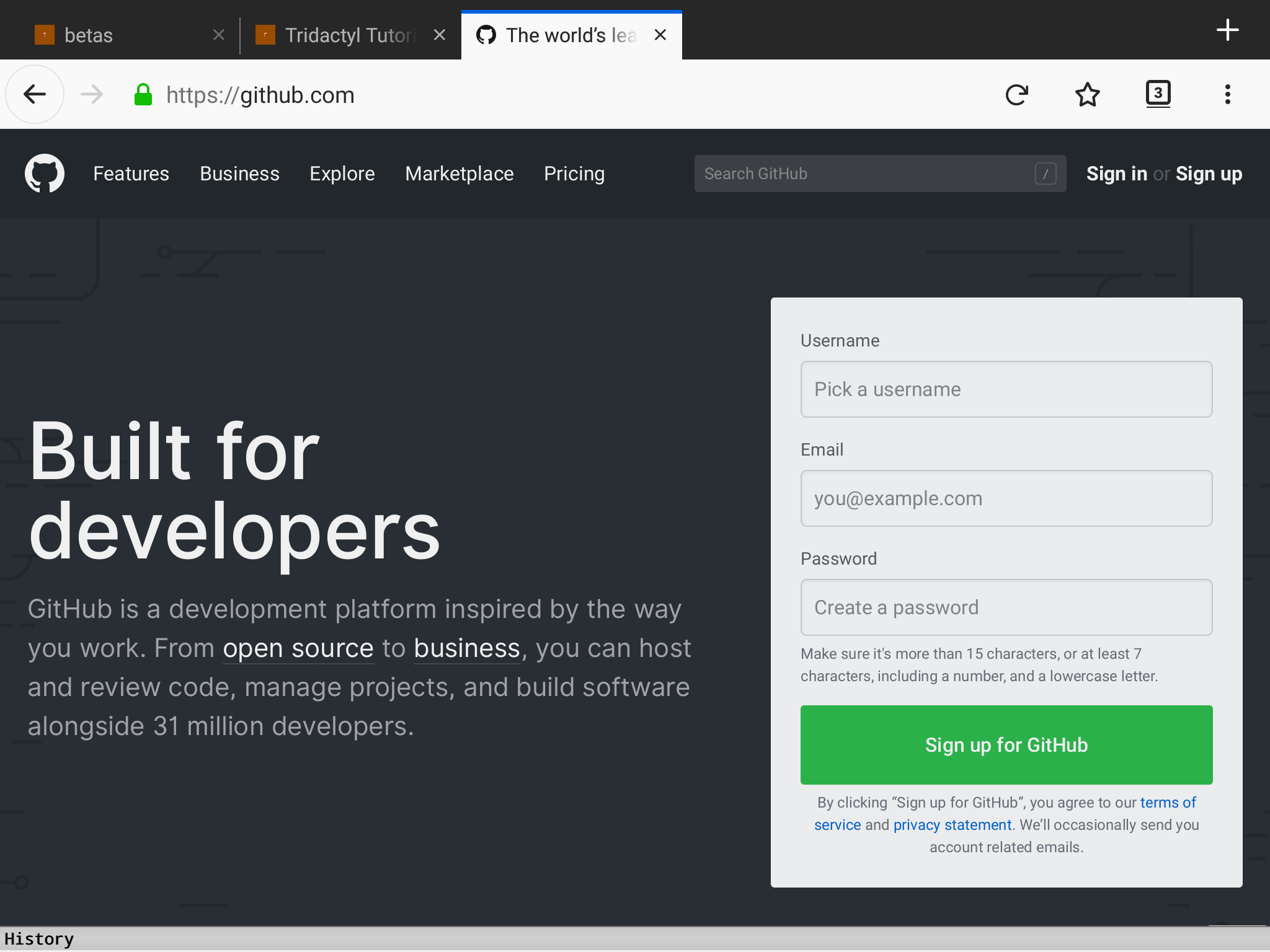Open the Explore nav link
Image resolution: width=1270 pixels, height=952 pixels.
coord(342,174)
